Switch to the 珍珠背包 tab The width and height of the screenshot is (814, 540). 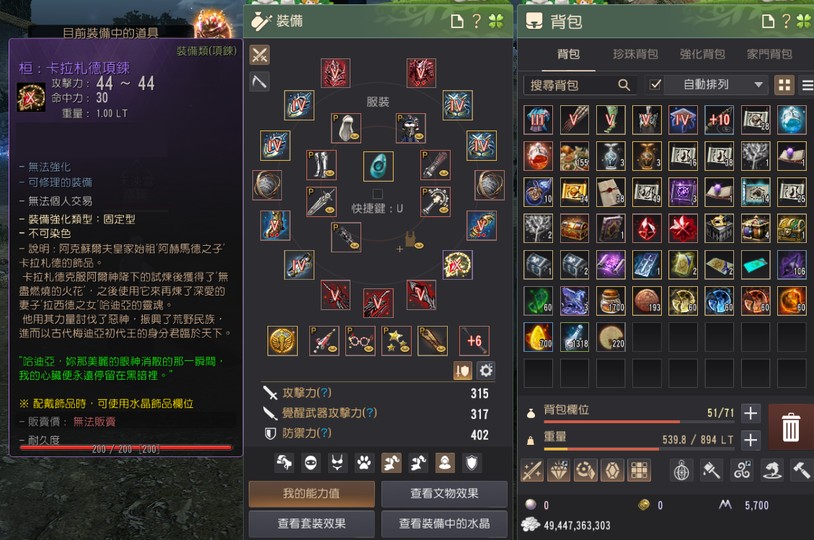tap(635, 54)
